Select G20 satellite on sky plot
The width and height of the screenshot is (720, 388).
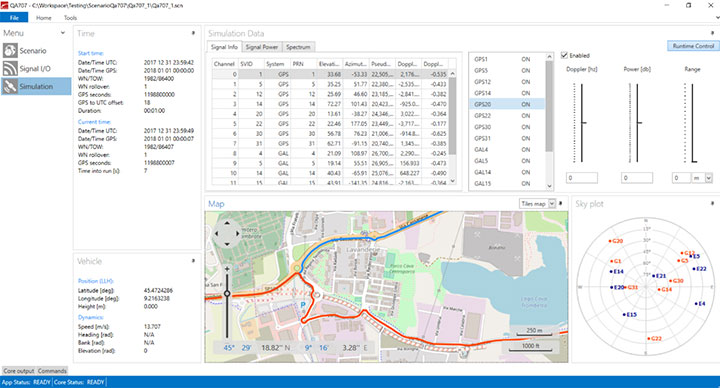616,241
